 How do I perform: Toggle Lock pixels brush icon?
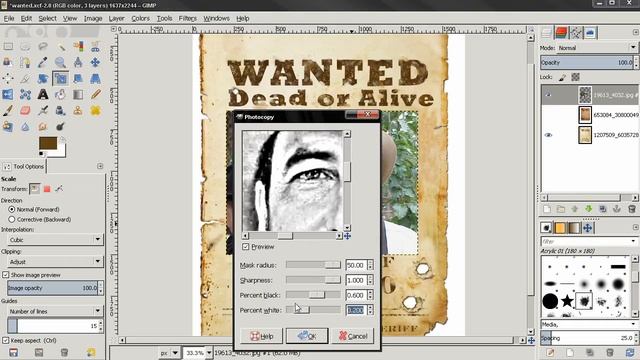coord(562,77)
